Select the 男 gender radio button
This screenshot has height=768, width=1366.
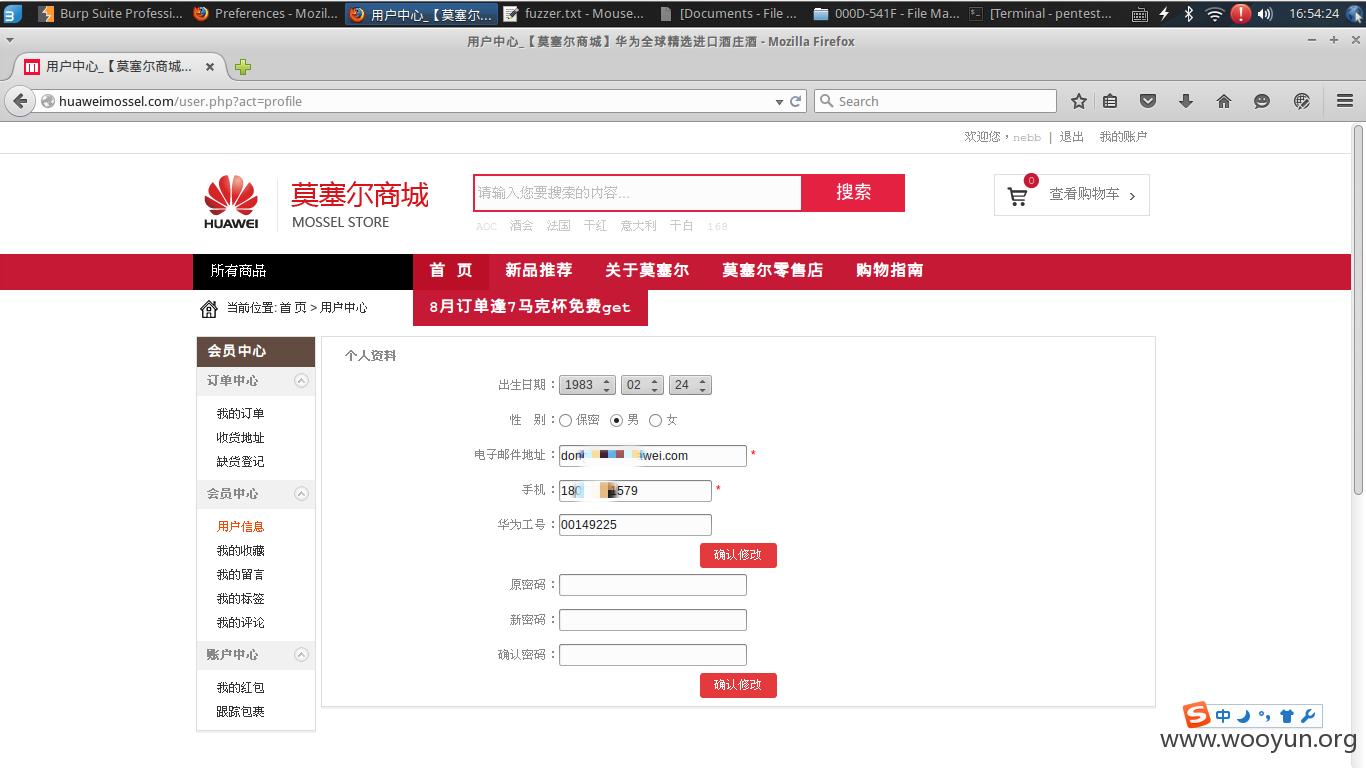(x=616, y=420)
